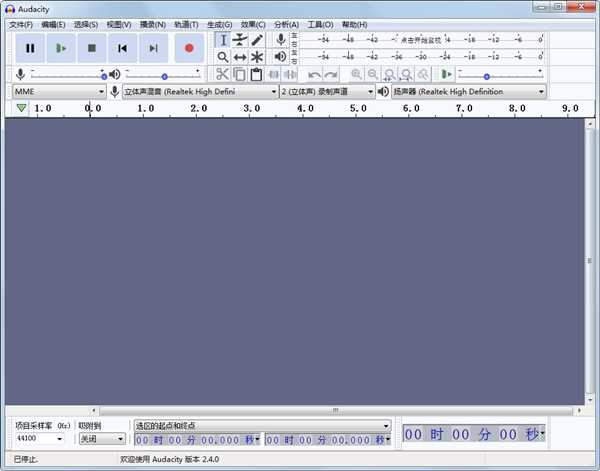Image resolution: width=600 pixels, height=471 pixels.
Task: Select the Multi-tool asterisk icon
Action: 257,57
